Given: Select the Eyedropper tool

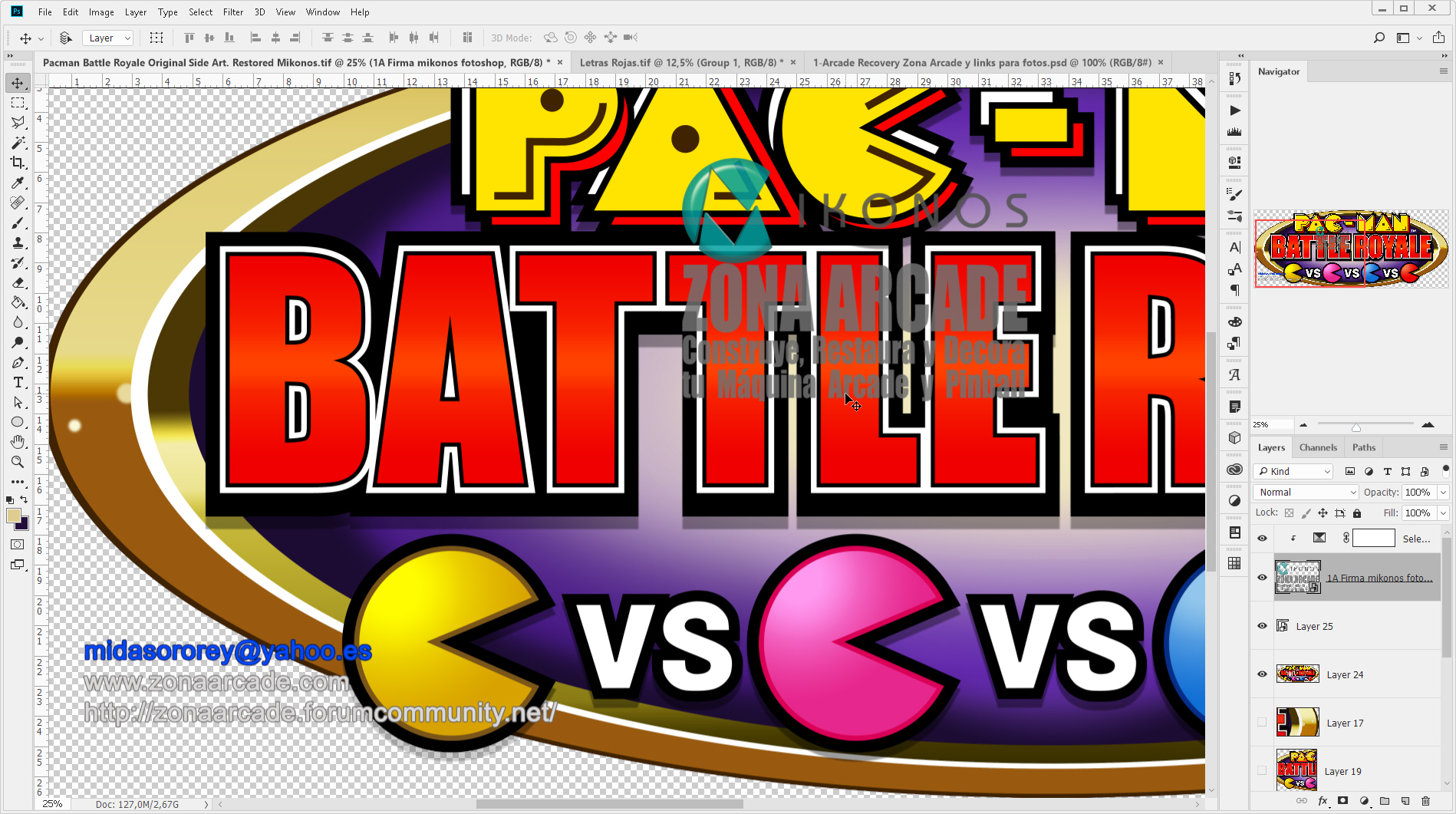Looking at the screenshot, I should coord(18,183).
